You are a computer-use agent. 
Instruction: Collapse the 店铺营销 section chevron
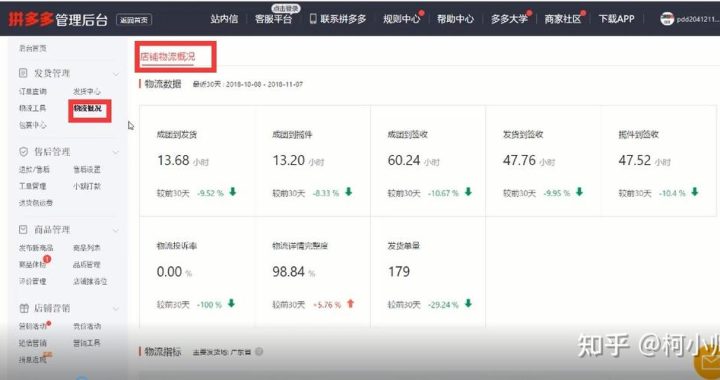116,309
